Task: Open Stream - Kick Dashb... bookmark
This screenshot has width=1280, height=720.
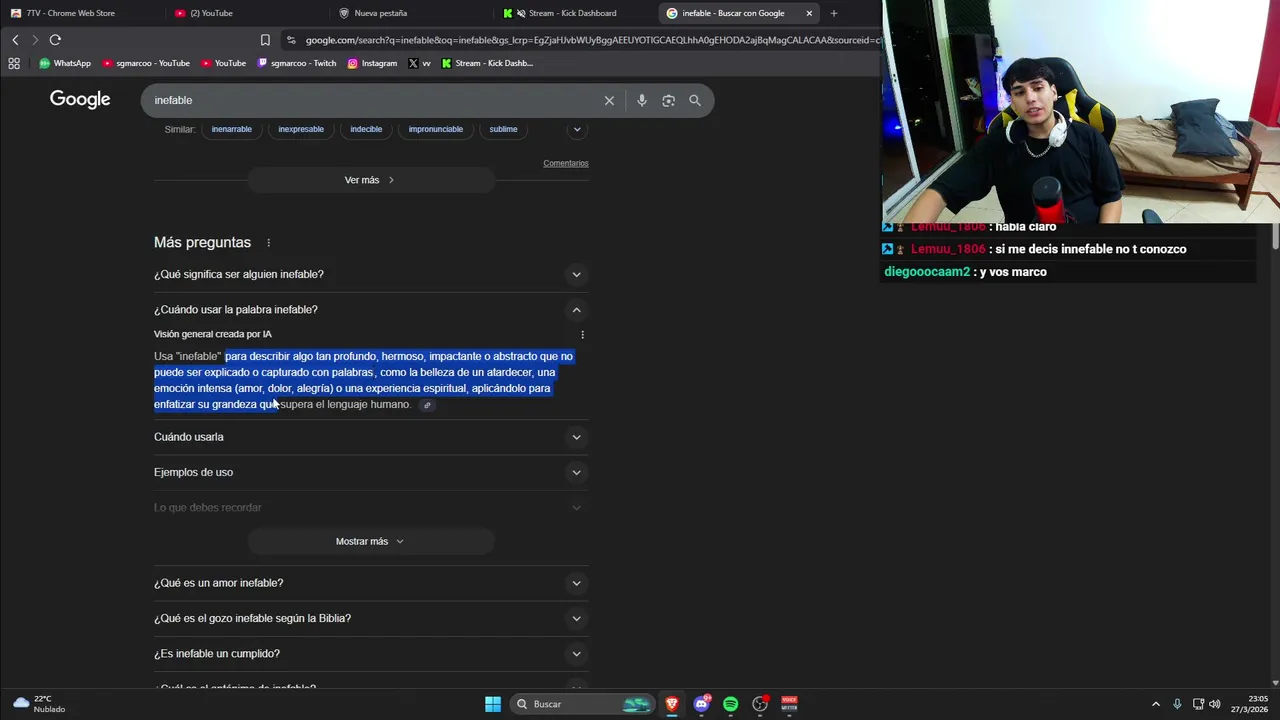Action: tap(488, 63)
